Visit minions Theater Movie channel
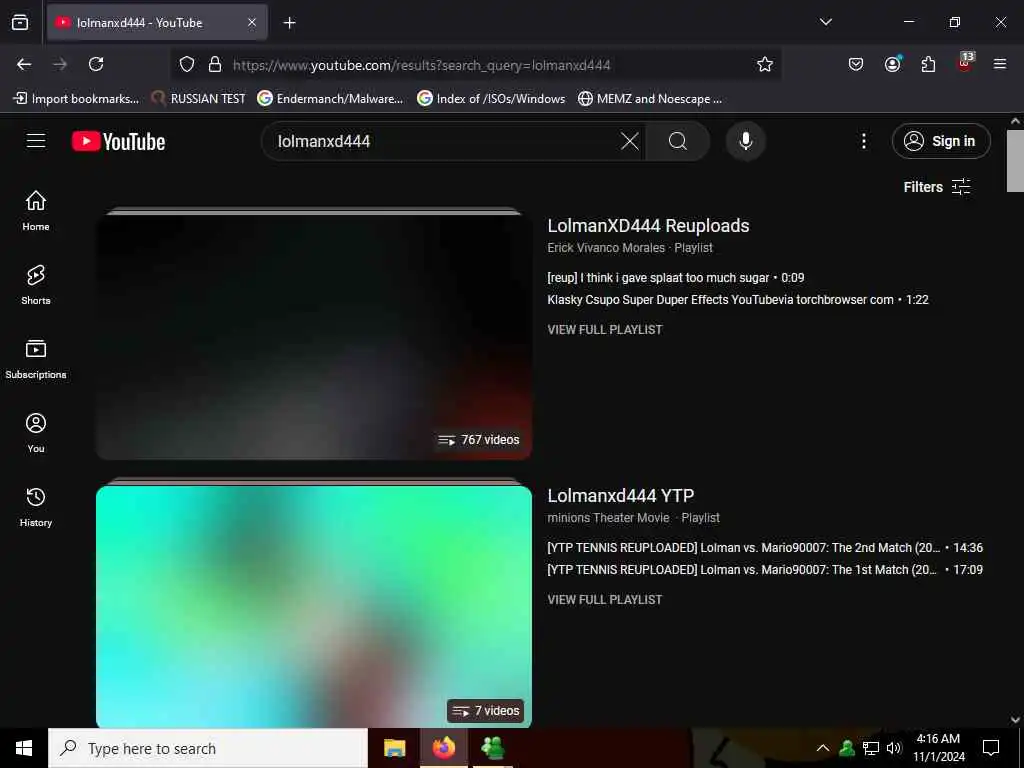Image resolution: width=1024 pixels, height=768 pixels. [608, 518]
